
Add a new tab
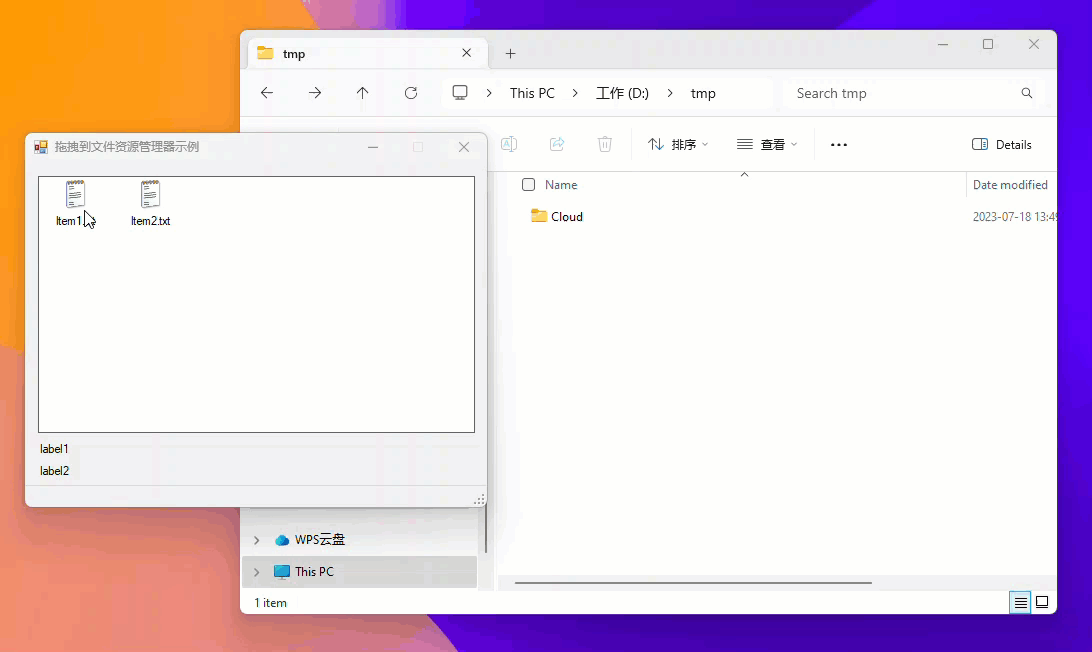click(510, 54)
